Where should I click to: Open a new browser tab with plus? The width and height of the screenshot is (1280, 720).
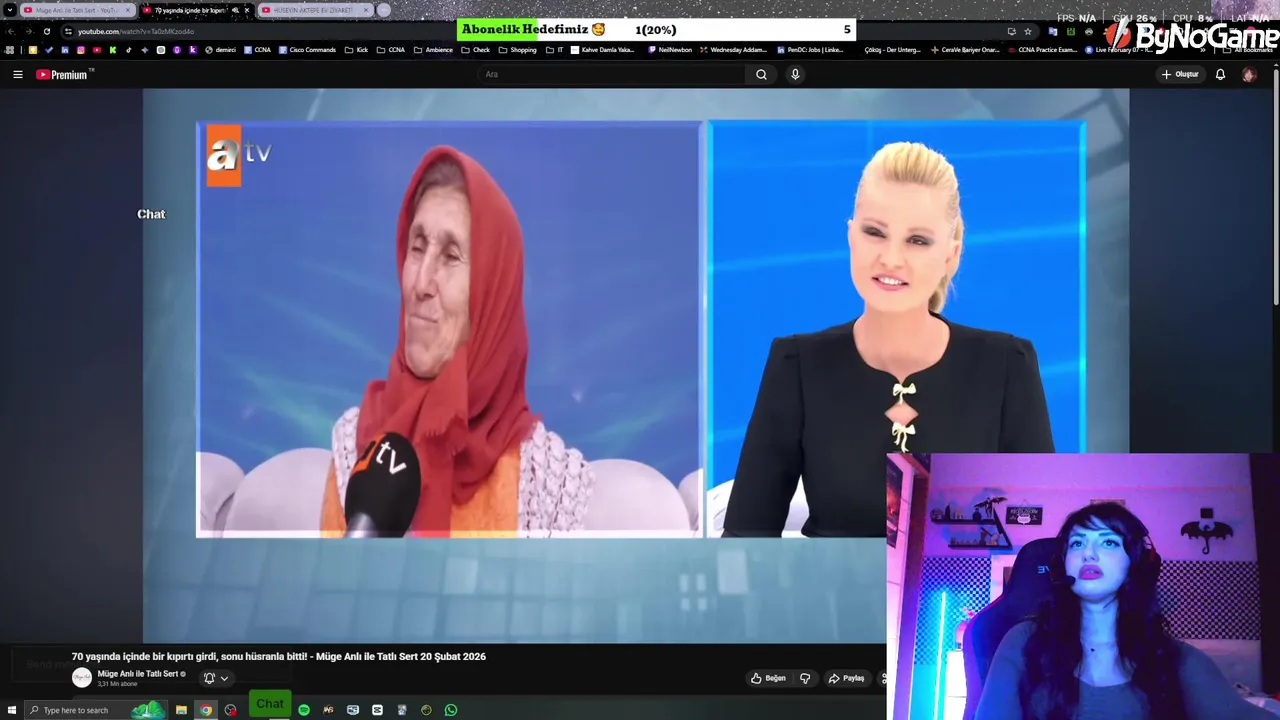point(384,10)
